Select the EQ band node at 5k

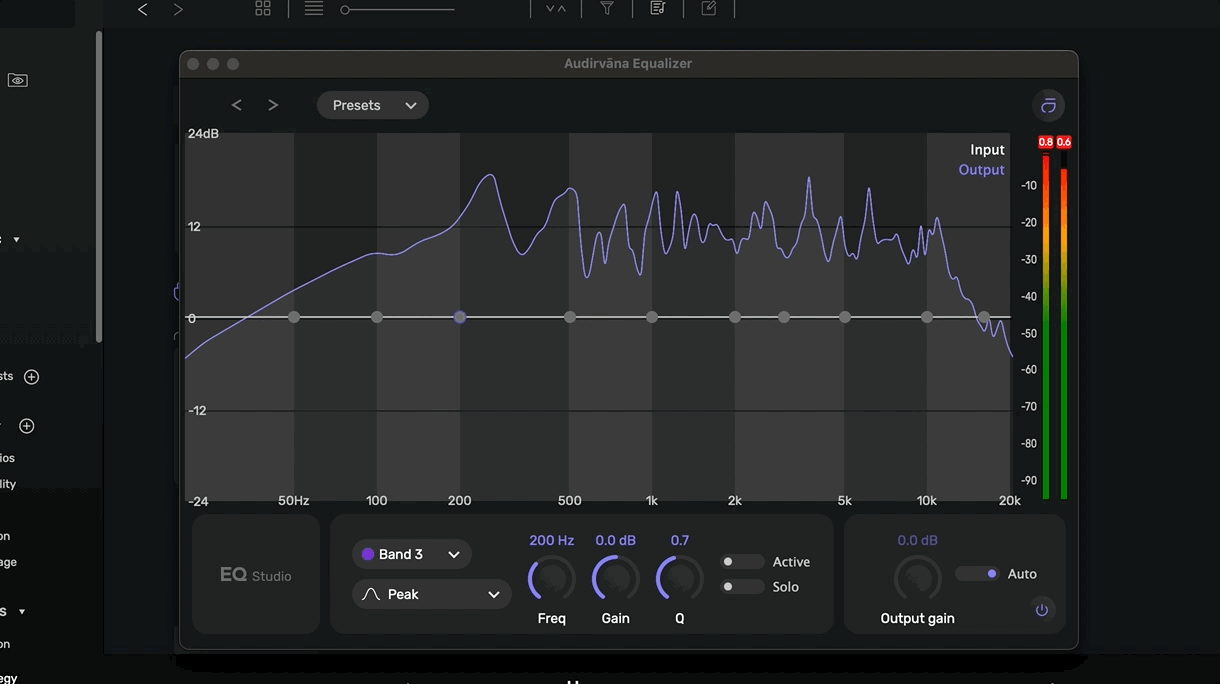click(x=845, y=317)
